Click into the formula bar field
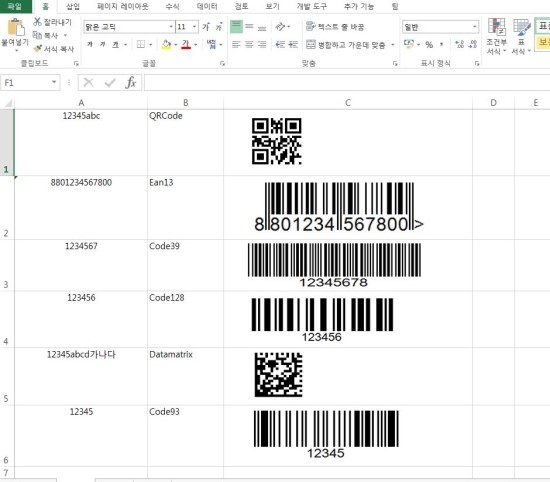 (x=347, y=83)
